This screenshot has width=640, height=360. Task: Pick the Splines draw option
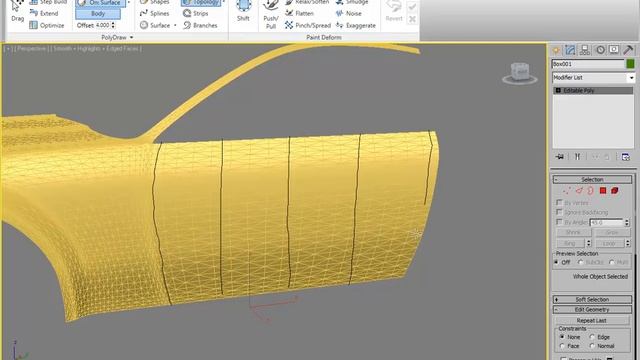(x=155, y=13)
